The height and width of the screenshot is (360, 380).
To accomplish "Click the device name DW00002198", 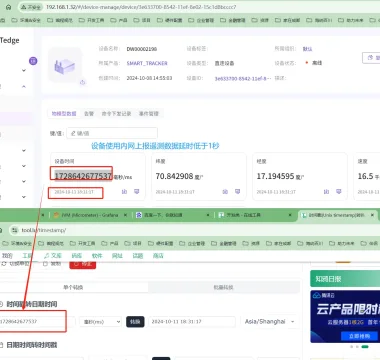I will tap(142, 49).
